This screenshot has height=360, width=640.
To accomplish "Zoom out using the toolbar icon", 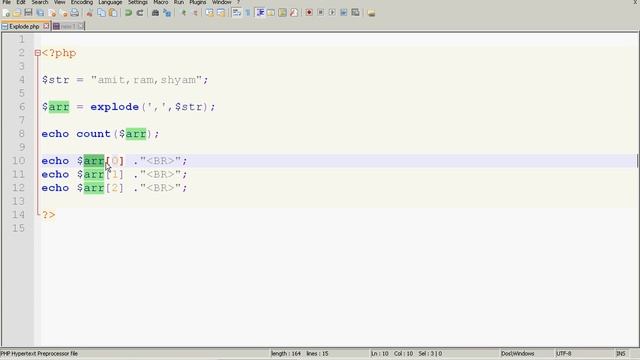I will pyautogui.click(x=195, y=13).
